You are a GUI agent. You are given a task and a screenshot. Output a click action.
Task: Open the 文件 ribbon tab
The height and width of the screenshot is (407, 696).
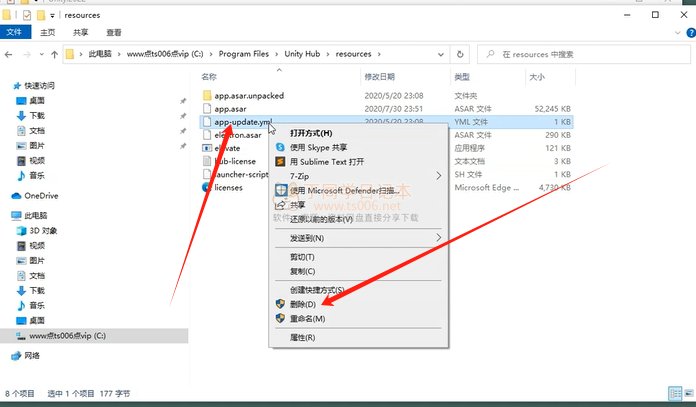(x=15, y=32)
